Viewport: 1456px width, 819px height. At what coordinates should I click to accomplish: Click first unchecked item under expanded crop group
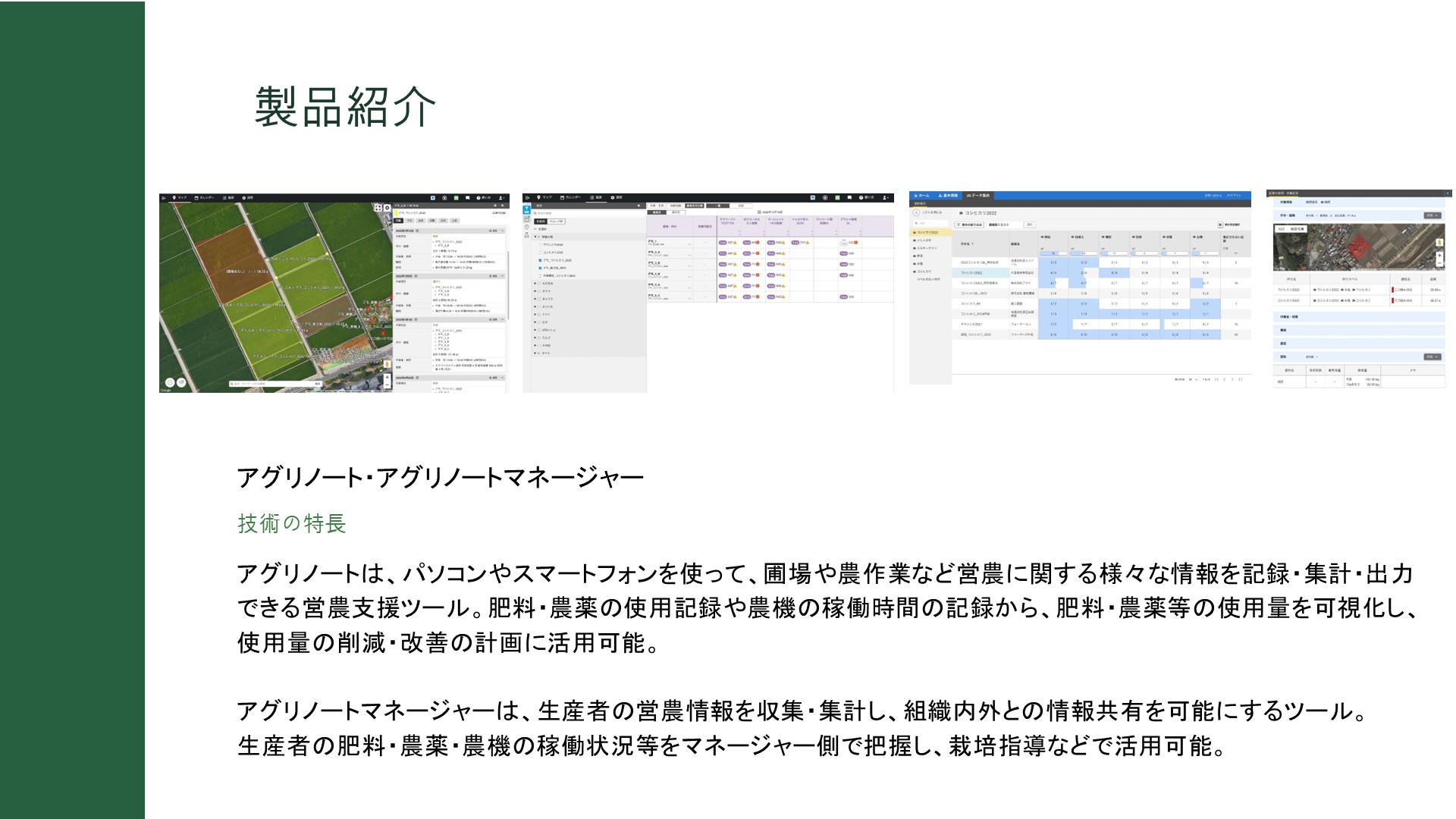click(540, 244)
